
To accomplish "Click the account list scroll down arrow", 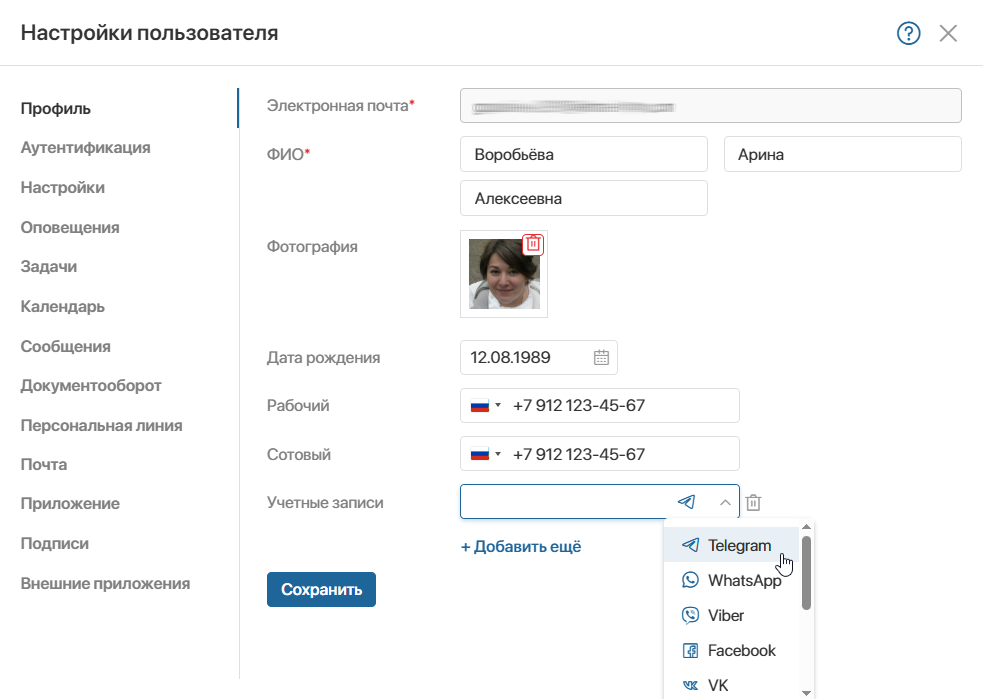I will [806, 693].
